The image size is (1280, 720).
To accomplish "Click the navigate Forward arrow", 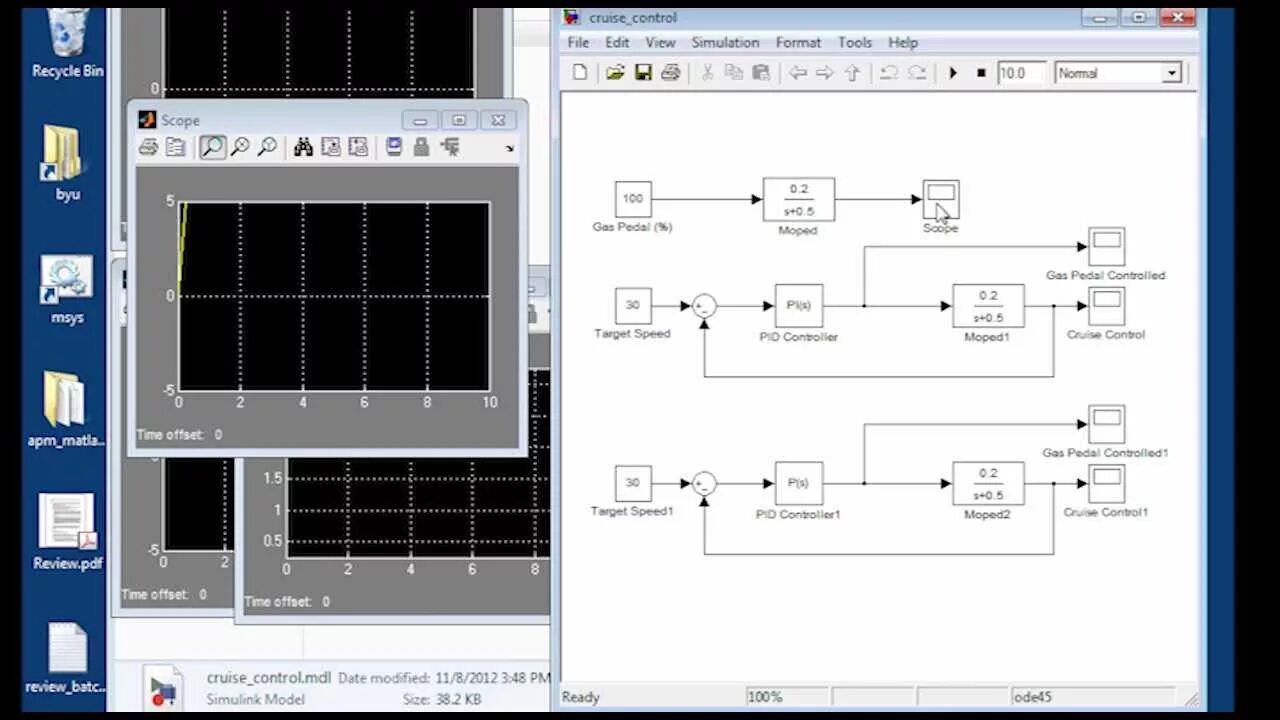I will 825,73.
